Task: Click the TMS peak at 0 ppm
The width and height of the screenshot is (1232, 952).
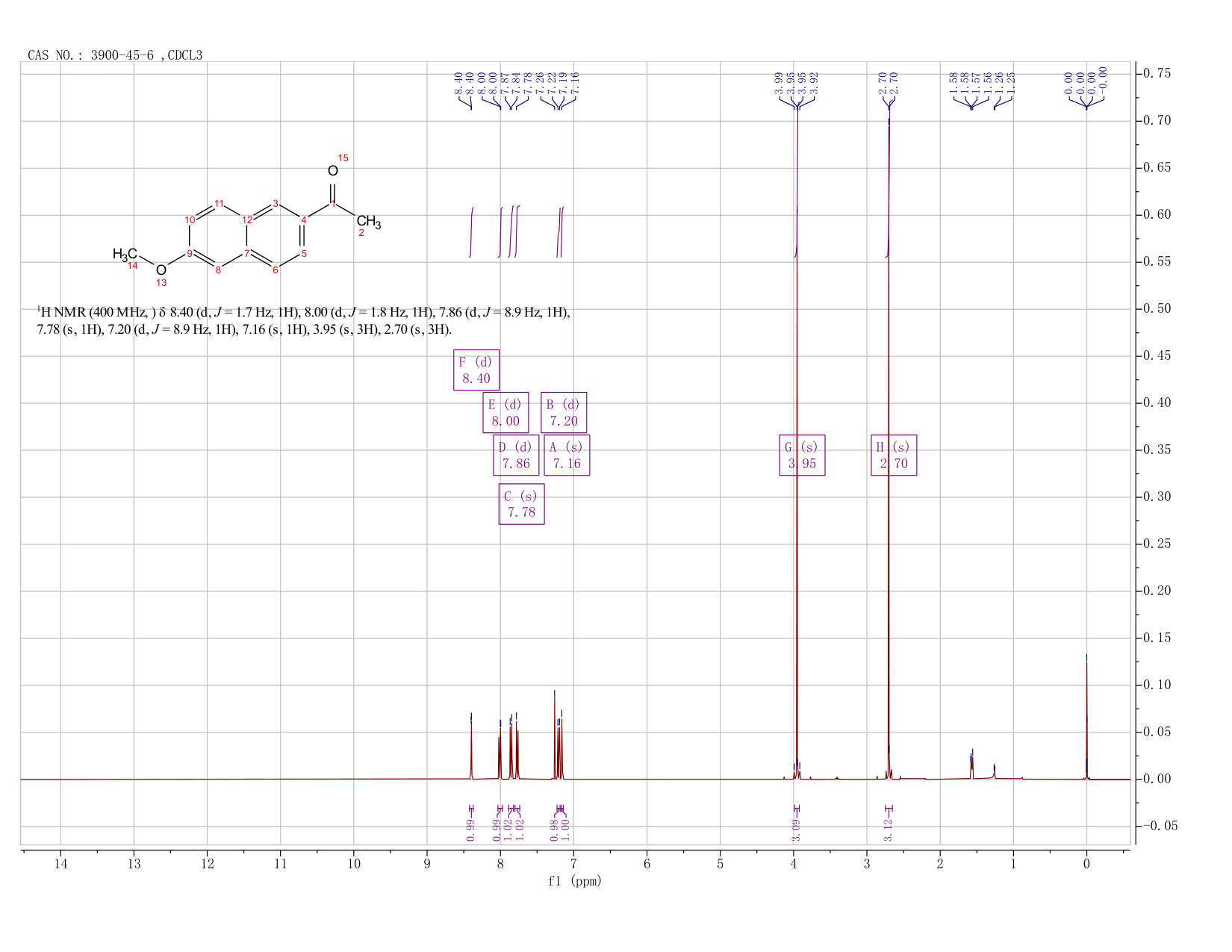Action: click(x=1086, y=717)
